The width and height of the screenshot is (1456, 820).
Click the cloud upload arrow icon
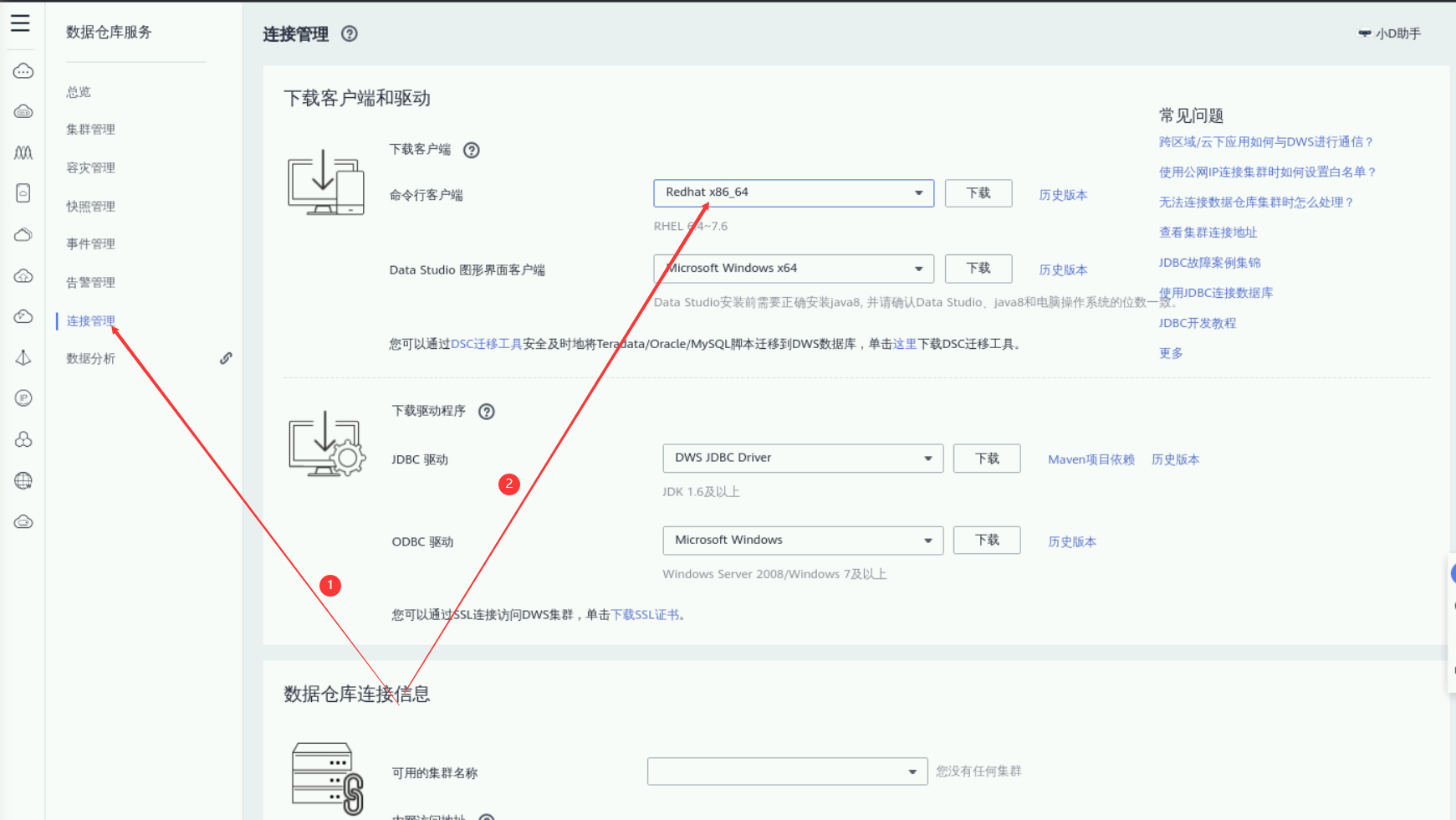coord(23,275)
